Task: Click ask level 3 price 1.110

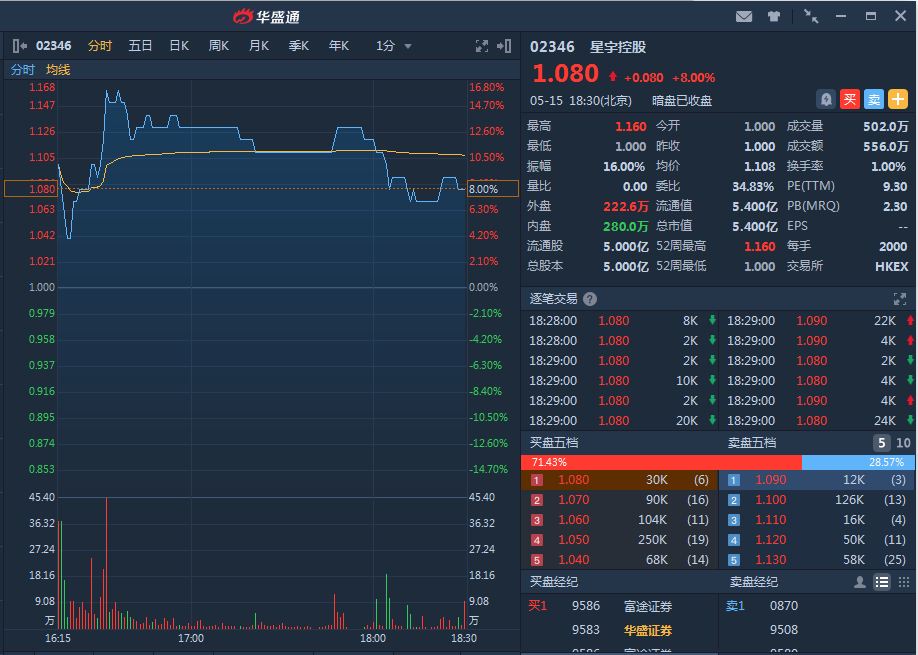Action: tap(770, 520)
